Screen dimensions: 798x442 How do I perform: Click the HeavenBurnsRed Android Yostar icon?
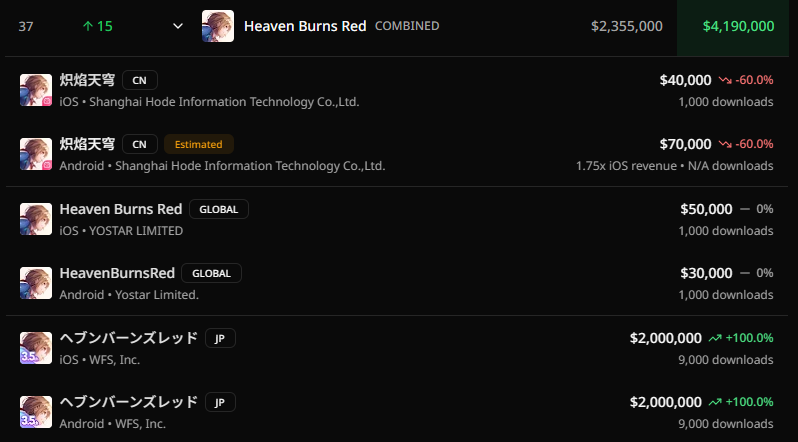click(x=36, y=283)
